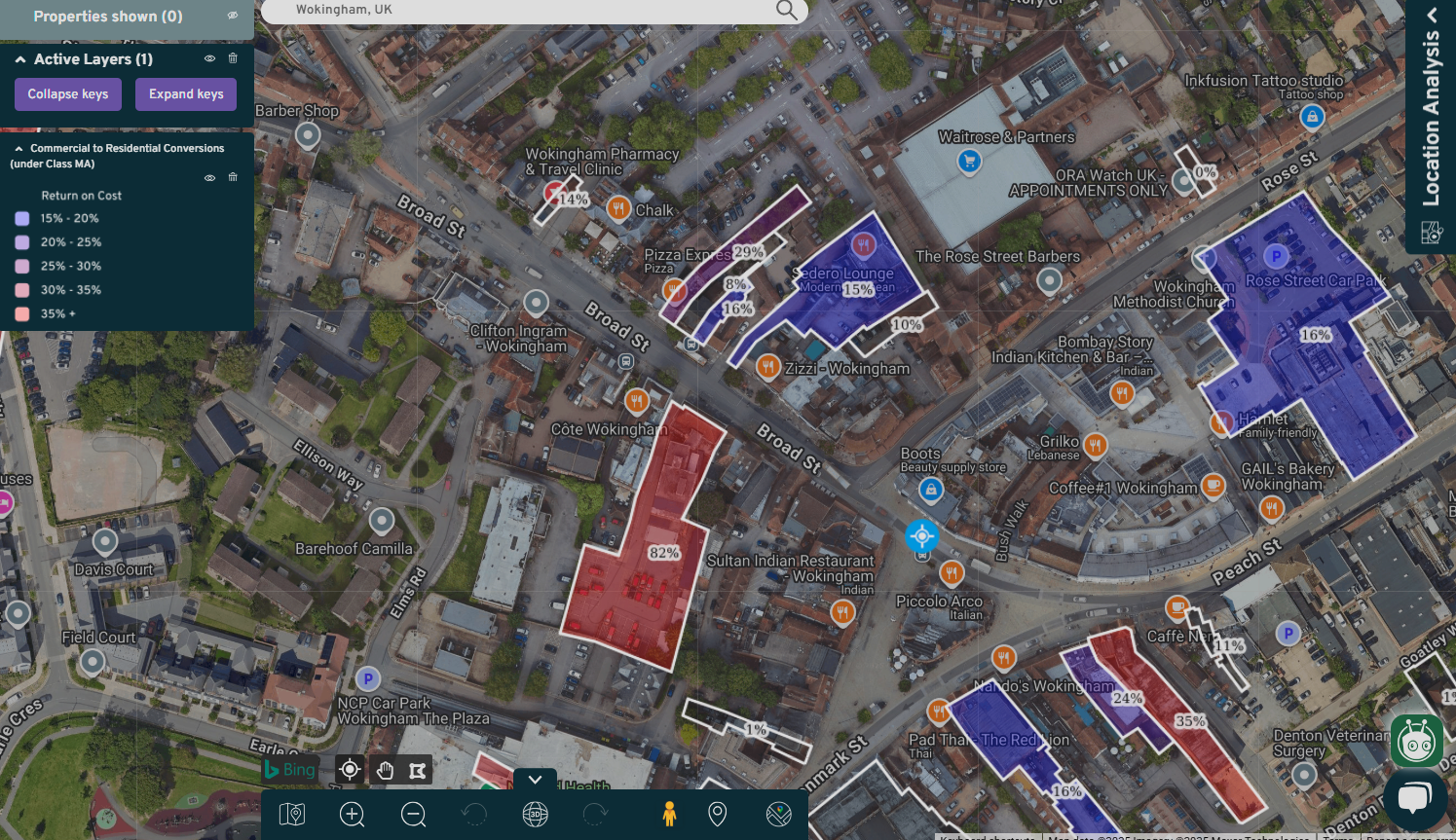This screenshot has width=1456, height=840.
Task: Select the drop pin tool
Action: click(718, 814)
